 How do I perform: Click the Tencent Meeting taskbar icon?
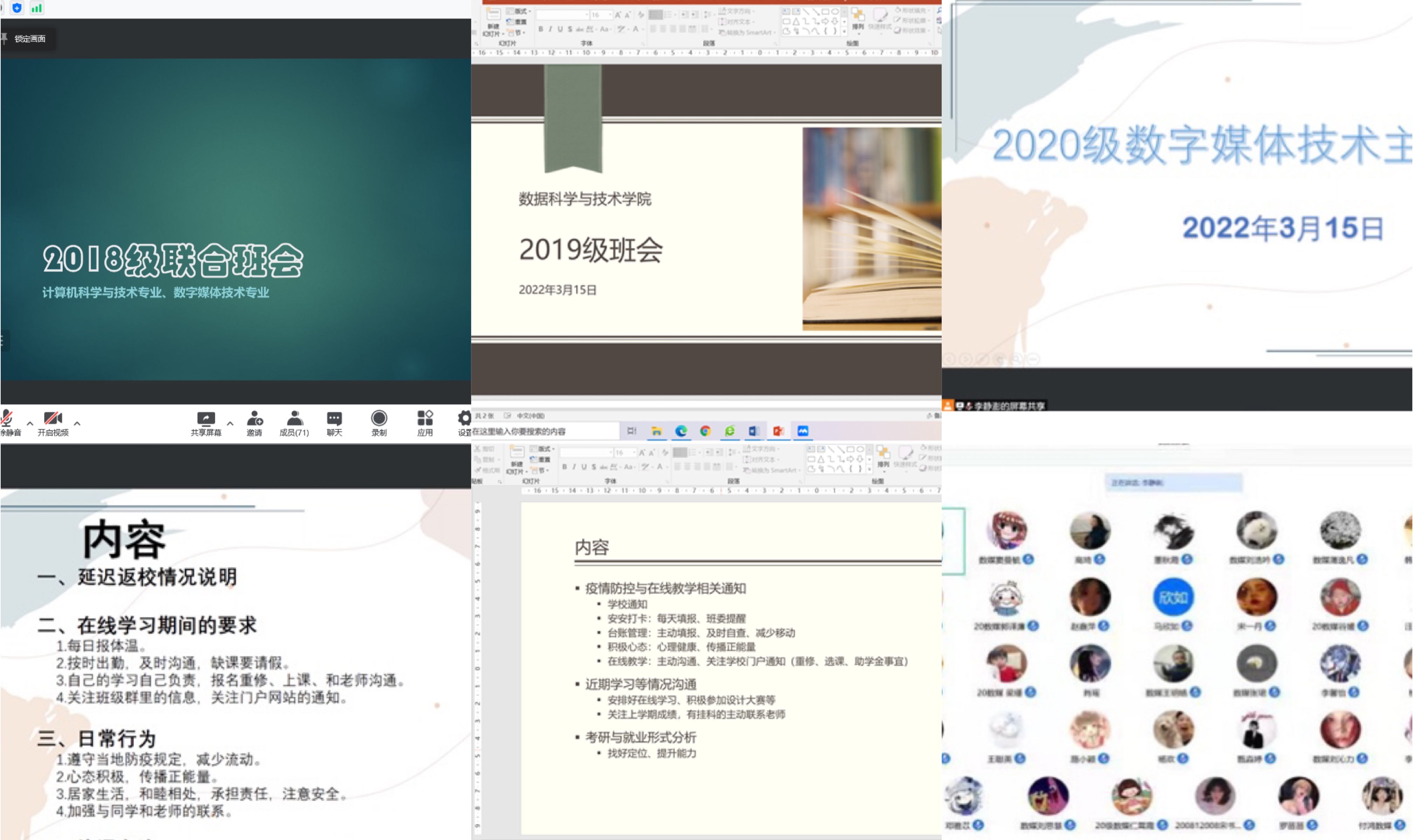pos(803,431)
